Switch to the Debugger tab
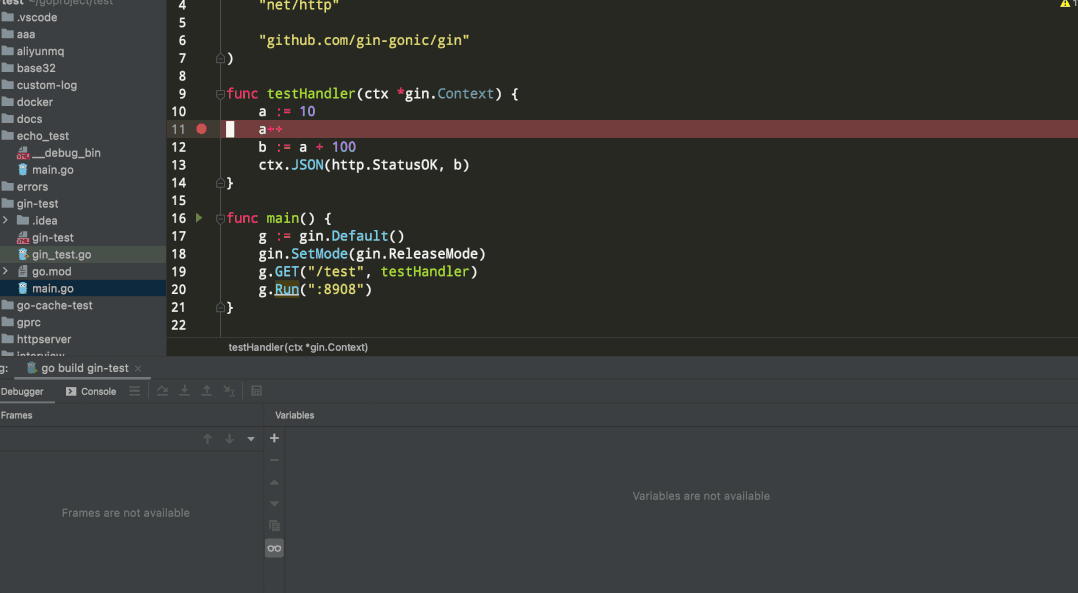Screen dimensions: 1078x593 click(22, 391)
